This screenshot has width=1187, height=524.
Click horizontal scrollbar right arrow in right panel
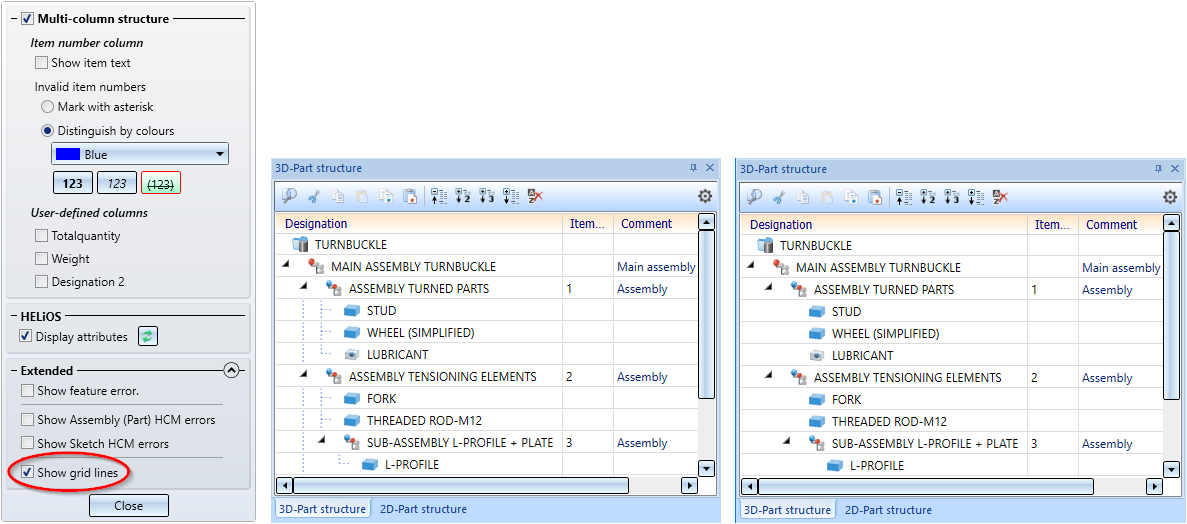(1154, 486)
